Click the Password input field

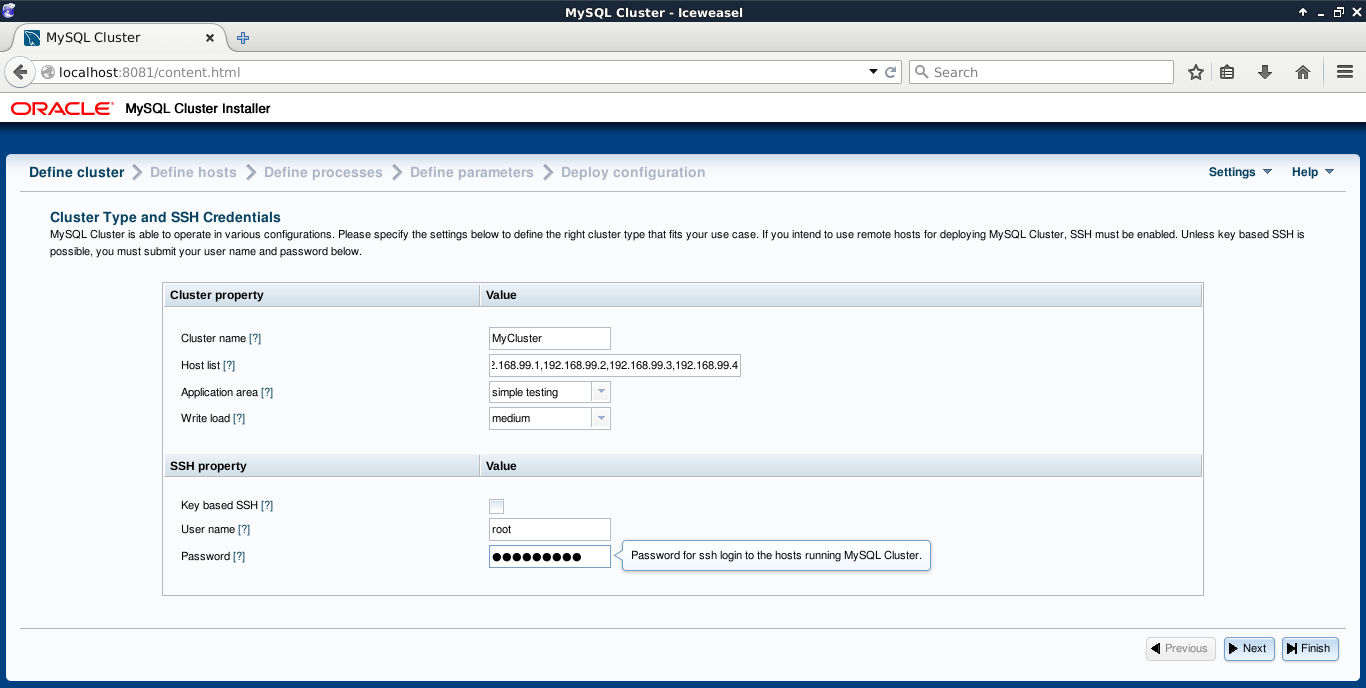click(549, 556)
